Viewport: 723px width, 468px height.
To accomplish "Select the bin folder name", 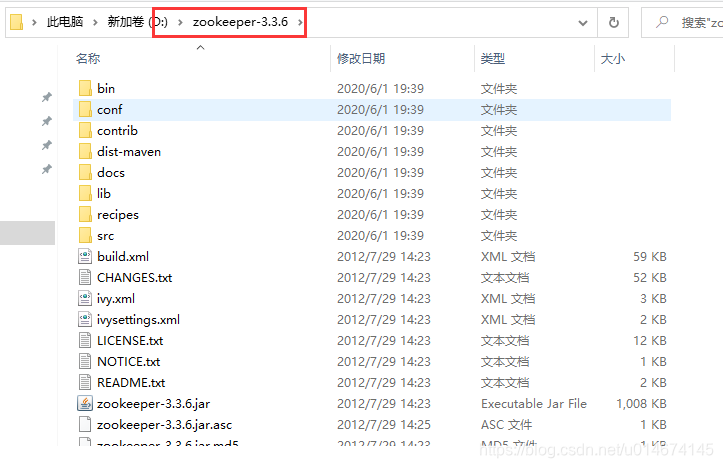I will [x=106, y=89].
